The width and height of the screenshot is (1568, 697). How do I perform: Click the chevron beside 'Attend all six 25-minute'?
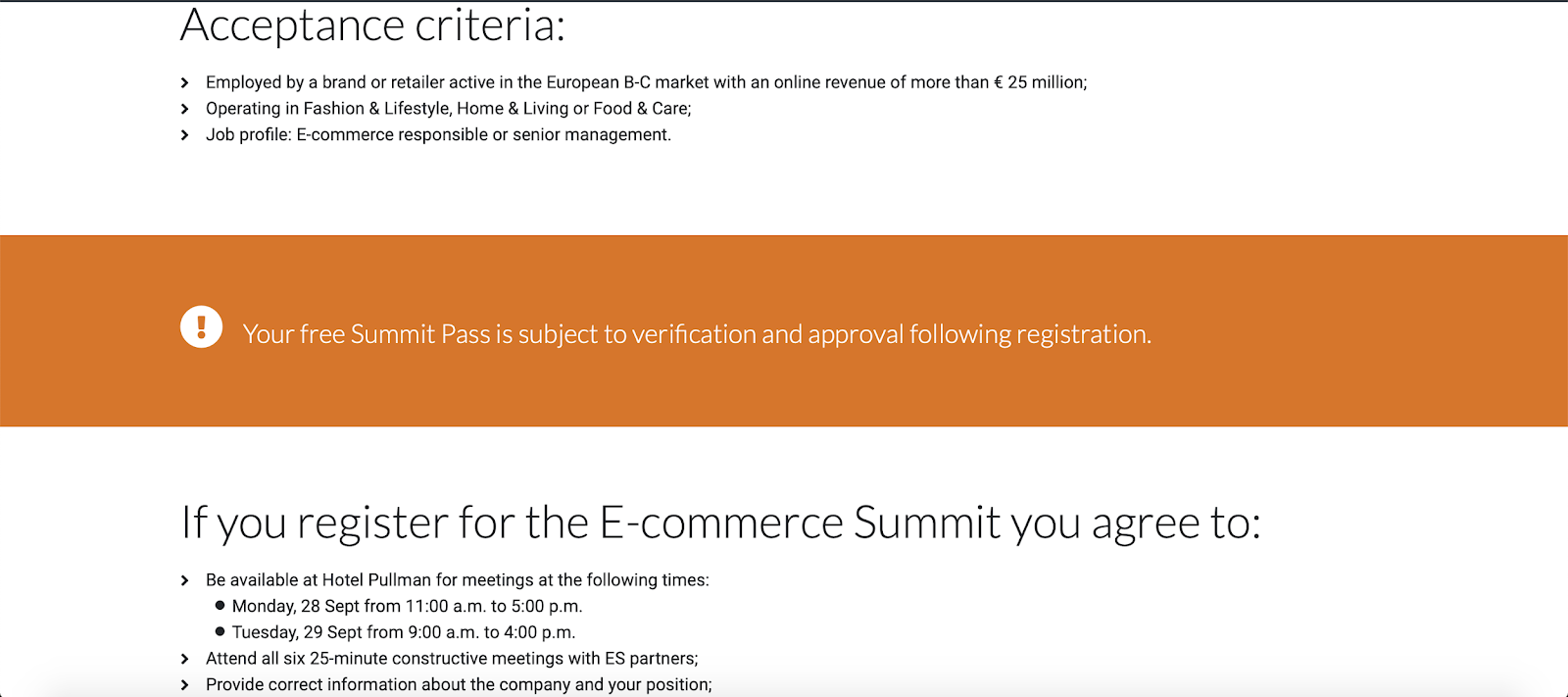click(184, 659)
